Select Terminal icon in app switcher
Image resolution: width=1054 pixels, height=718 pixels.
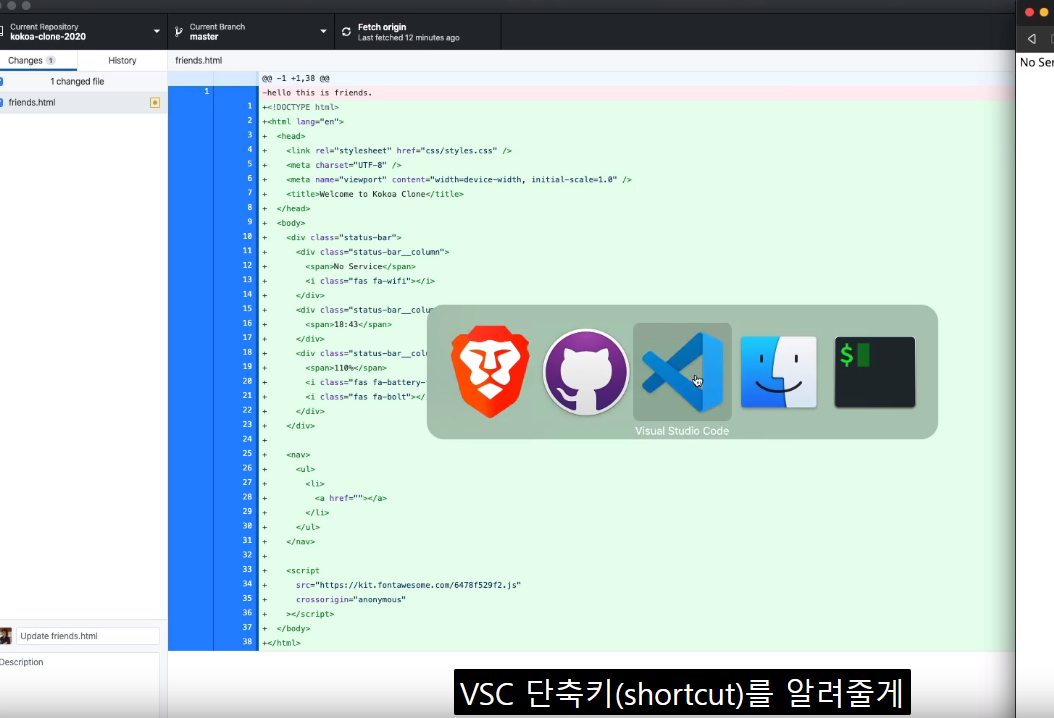(x=875, y=372)
